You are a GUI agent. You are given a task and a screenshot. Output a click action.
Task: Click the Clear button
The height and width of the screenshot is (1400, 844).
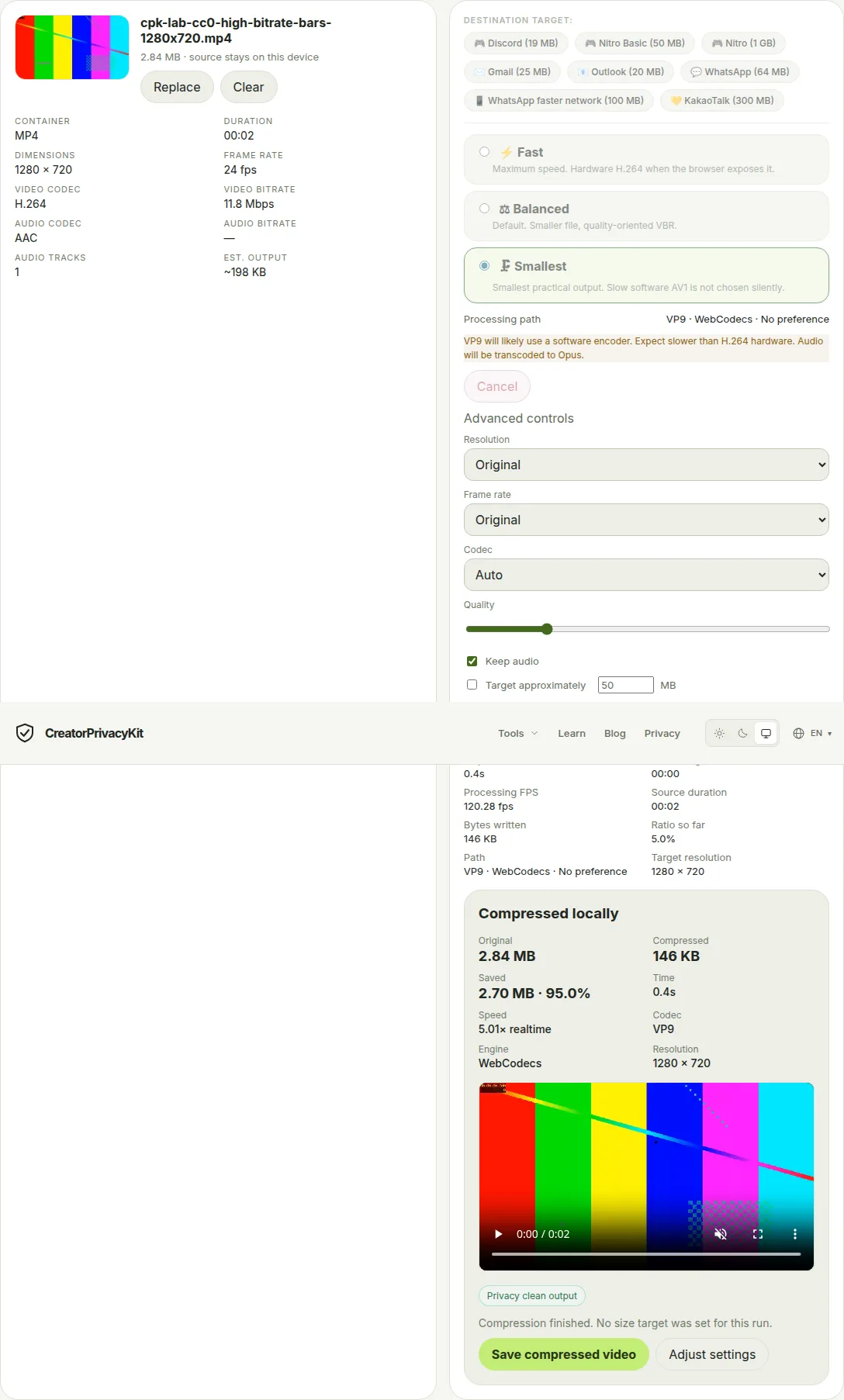[x=248, y=87]
